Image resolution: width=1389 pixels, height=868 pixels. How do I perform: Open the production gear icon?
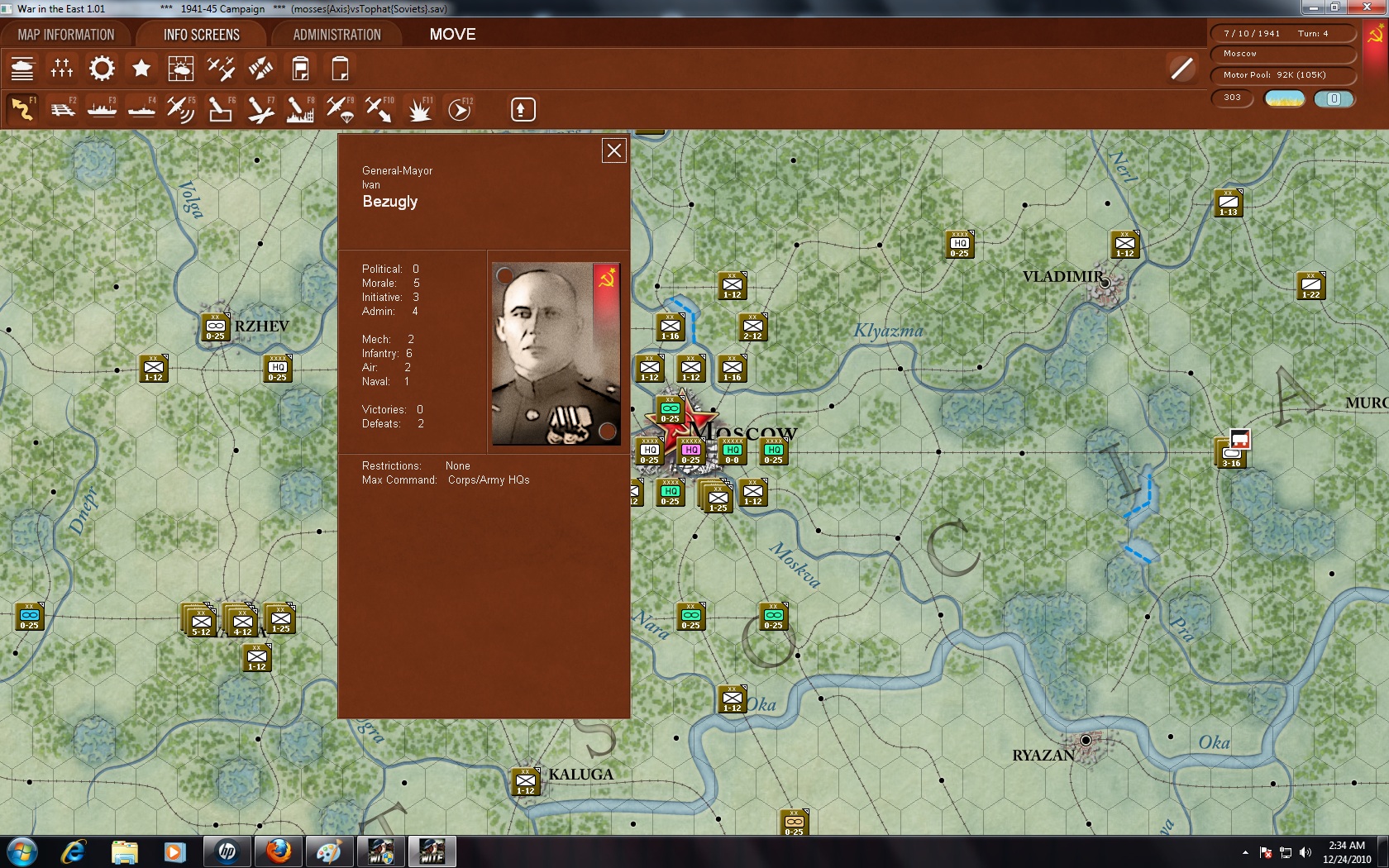coord(102,69)
